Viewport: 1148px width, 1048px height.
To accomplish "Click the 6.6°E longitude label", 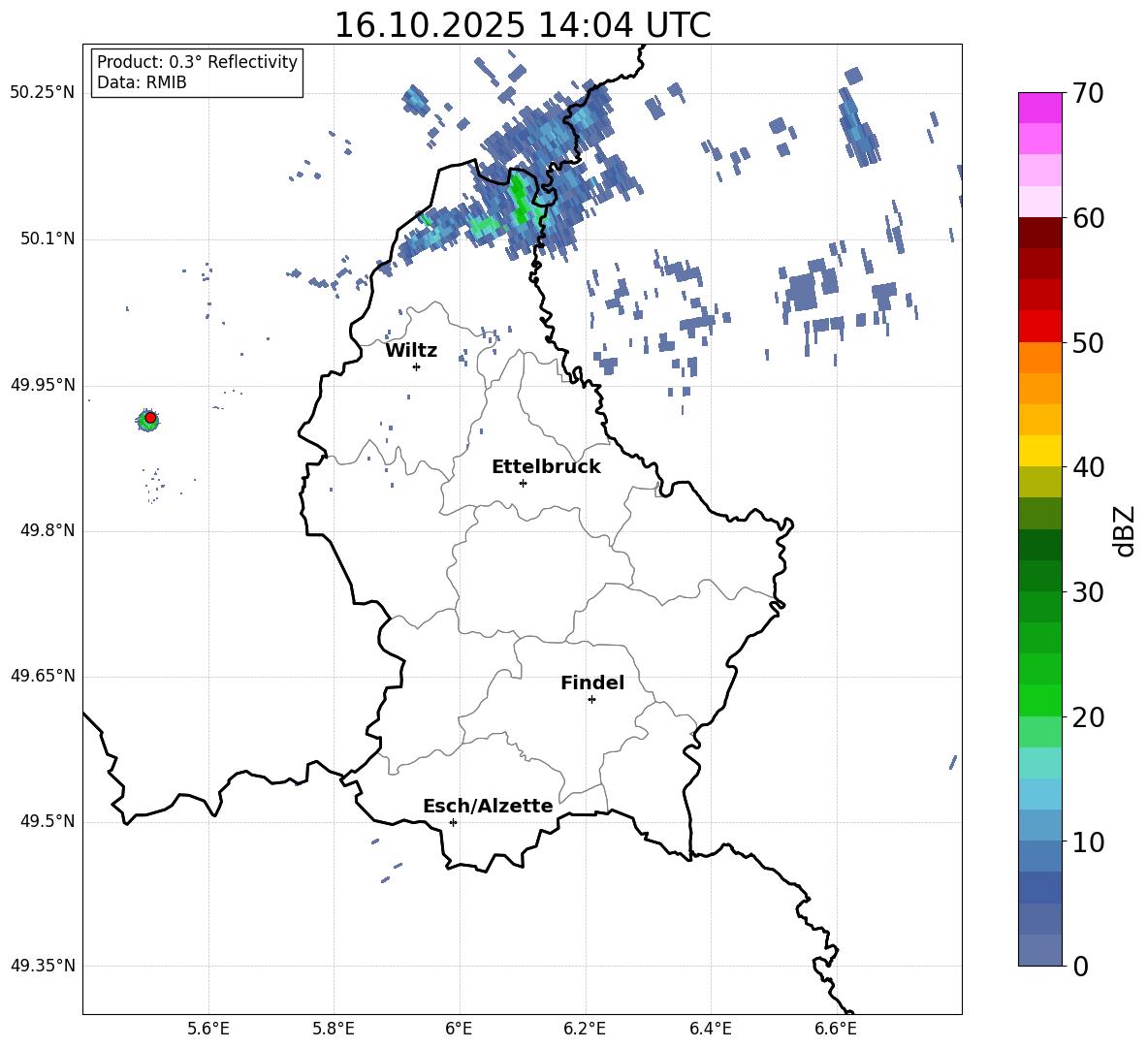I will click(x=836, y=1029).
